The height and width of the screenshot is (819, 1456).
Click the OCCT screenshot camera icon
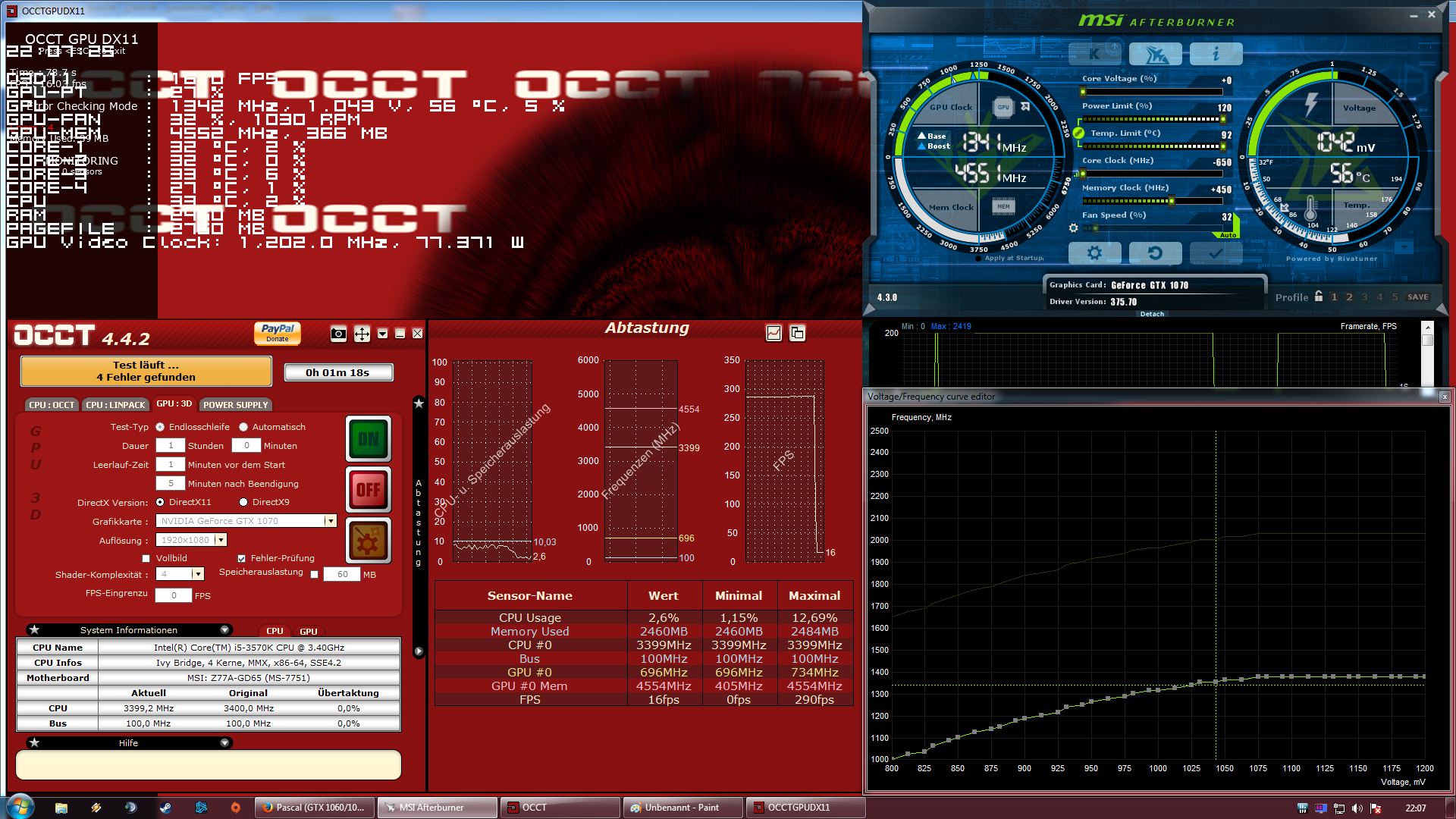[x=338, y=334]
